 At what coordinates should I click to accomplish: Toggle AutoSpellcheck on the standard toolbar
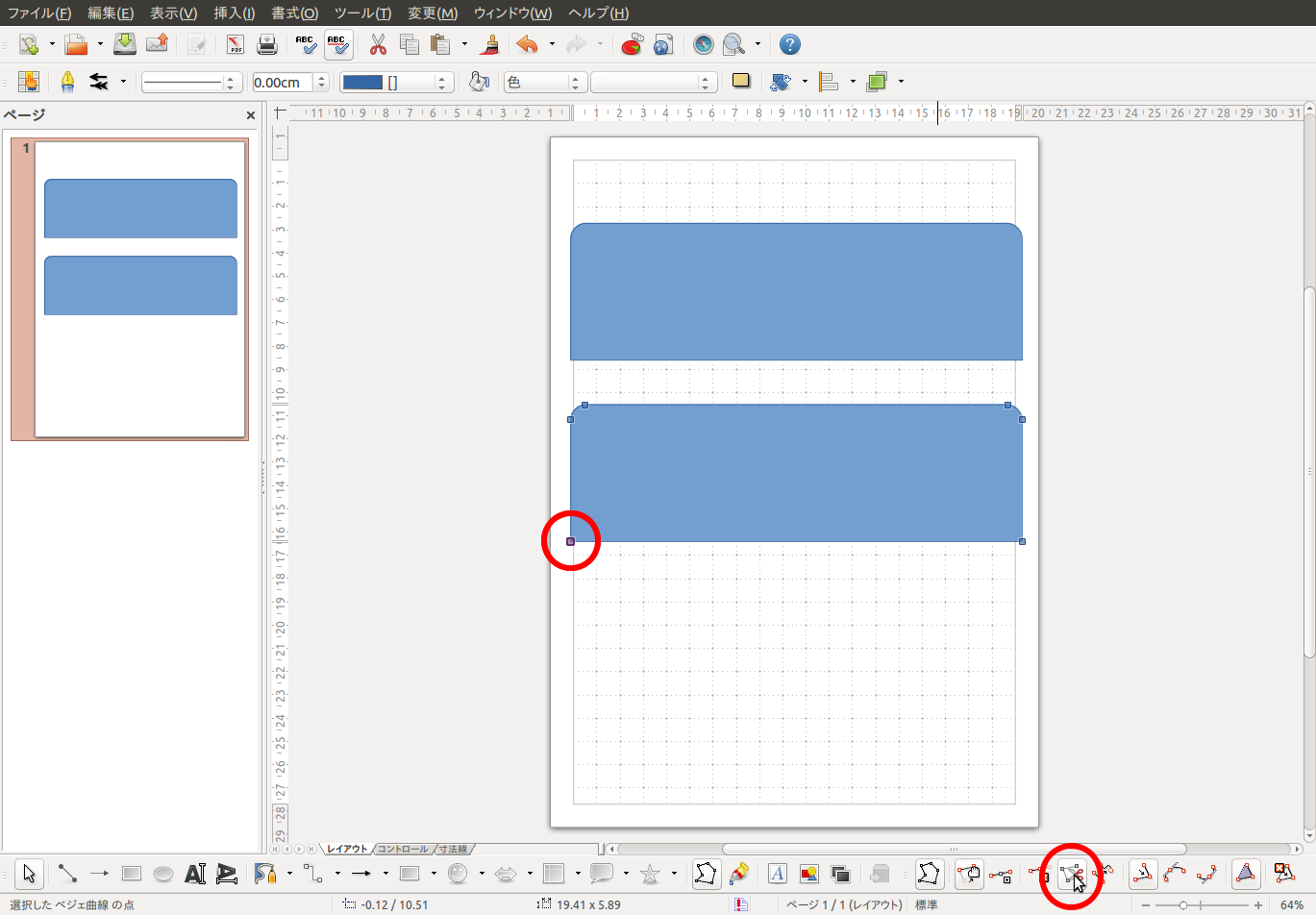click(337, 44)
